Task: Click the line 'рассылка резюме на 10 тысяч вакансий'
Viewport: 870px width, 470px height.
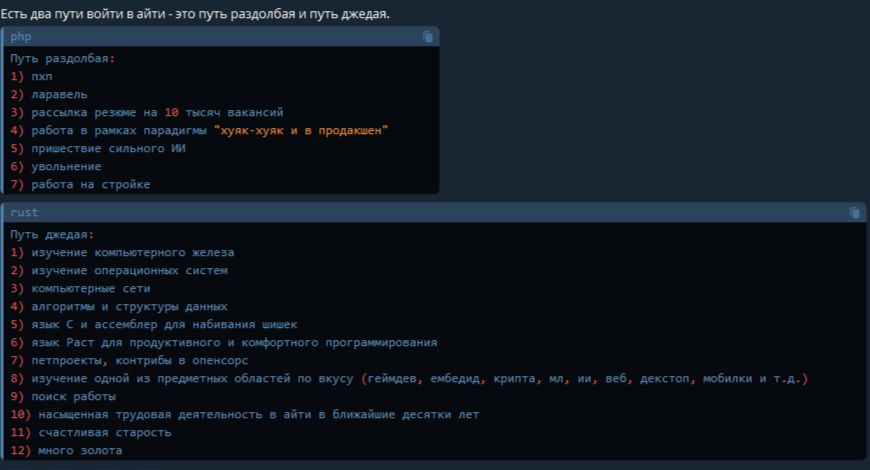Action: (x=157, y=113)
